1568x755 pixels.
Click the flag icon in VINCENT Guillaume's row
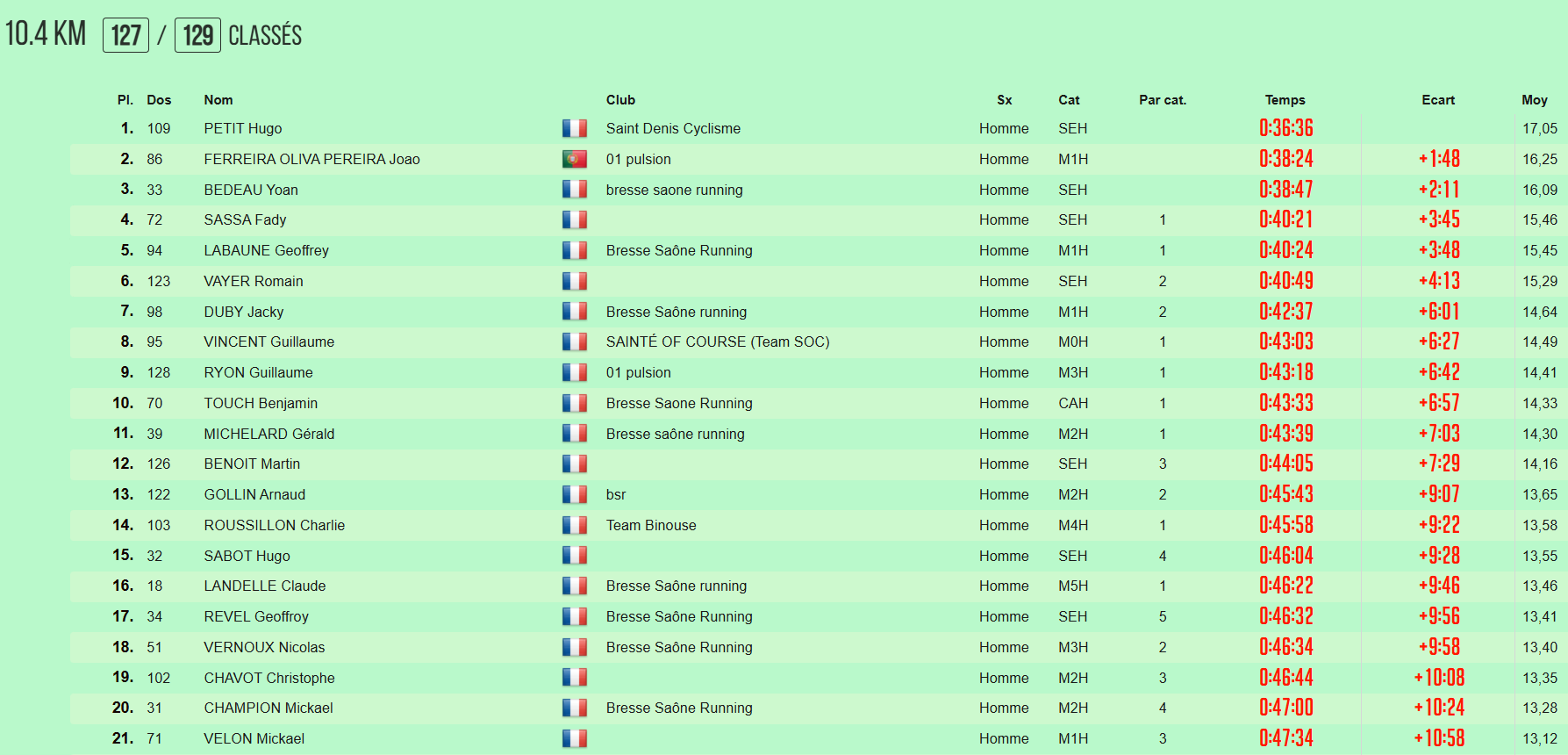[x=575, y=342]
